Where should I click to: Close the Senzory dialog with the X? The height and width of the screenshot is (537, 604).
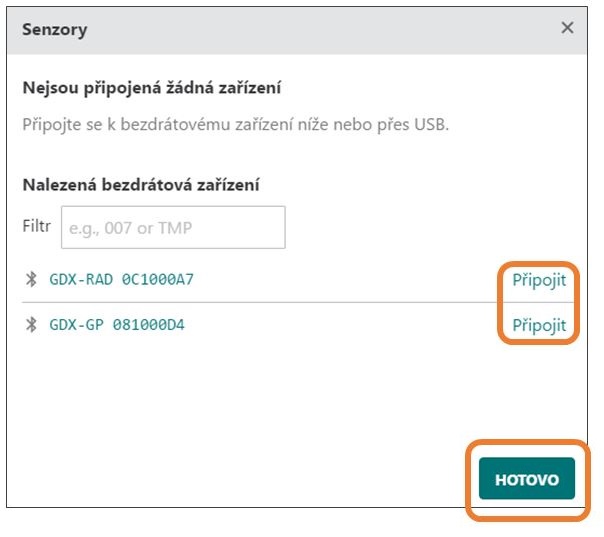(567, 28)
